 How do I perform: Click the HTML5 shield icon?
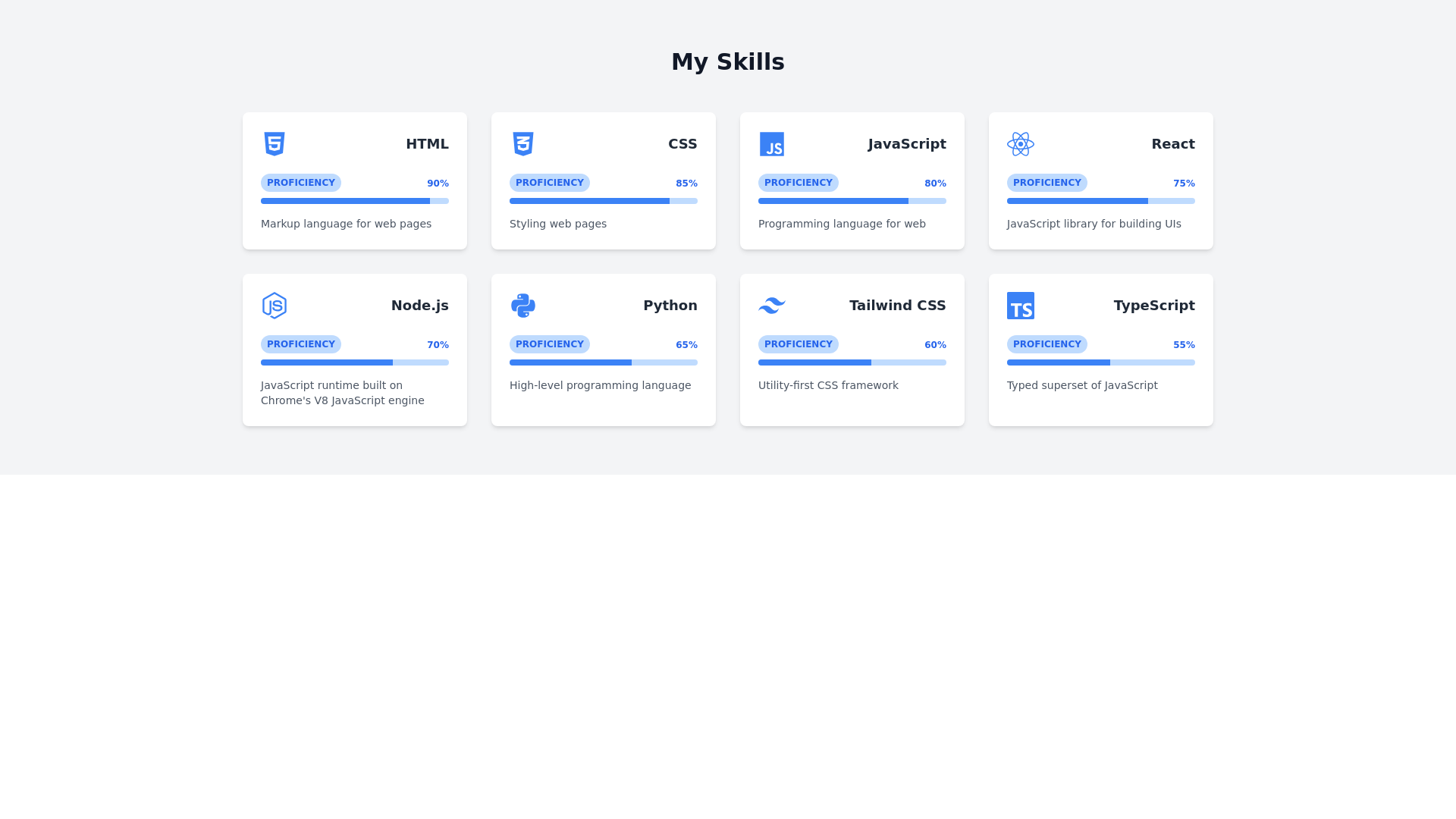click(x=275, y=143)
